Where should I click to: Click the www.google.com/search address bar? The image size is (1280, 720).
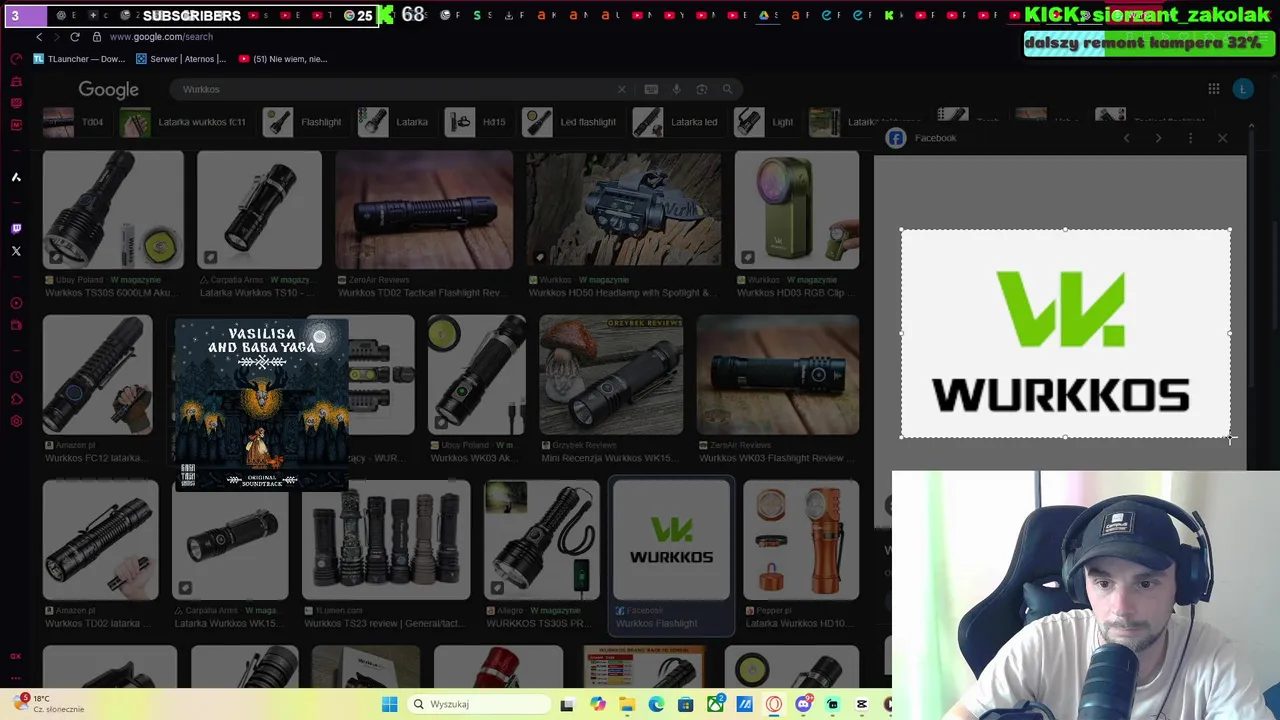pos(161,37)
